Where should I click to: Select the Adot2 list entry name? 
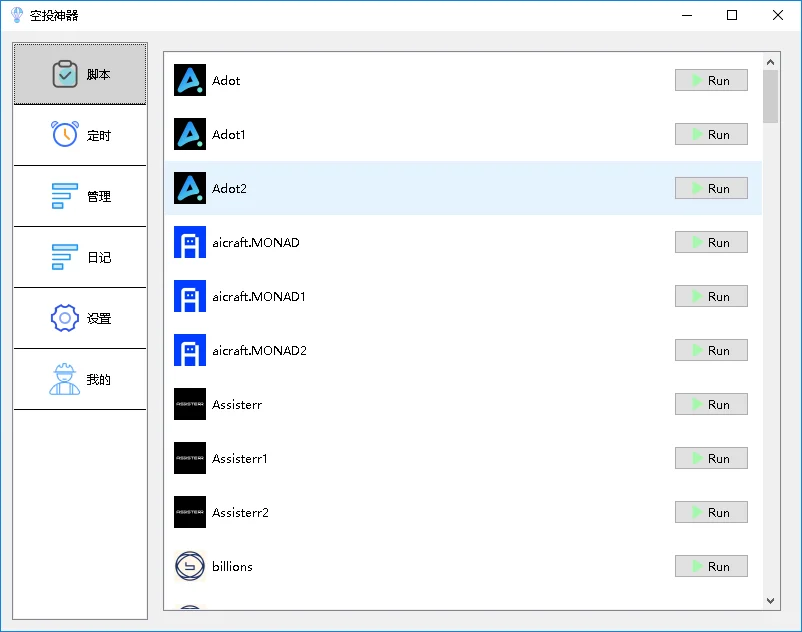229,188
